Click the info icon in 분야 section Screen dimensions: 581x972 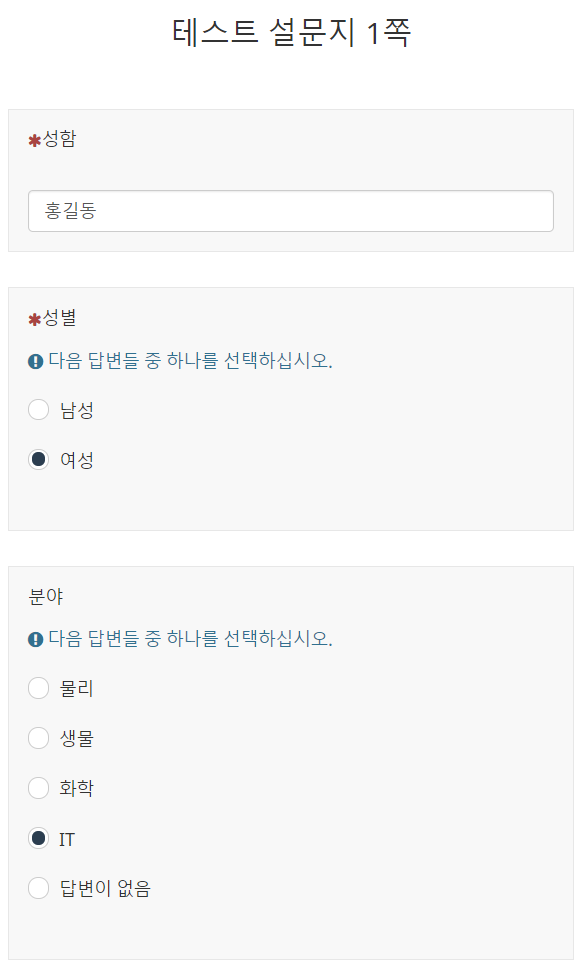(35, 639)
